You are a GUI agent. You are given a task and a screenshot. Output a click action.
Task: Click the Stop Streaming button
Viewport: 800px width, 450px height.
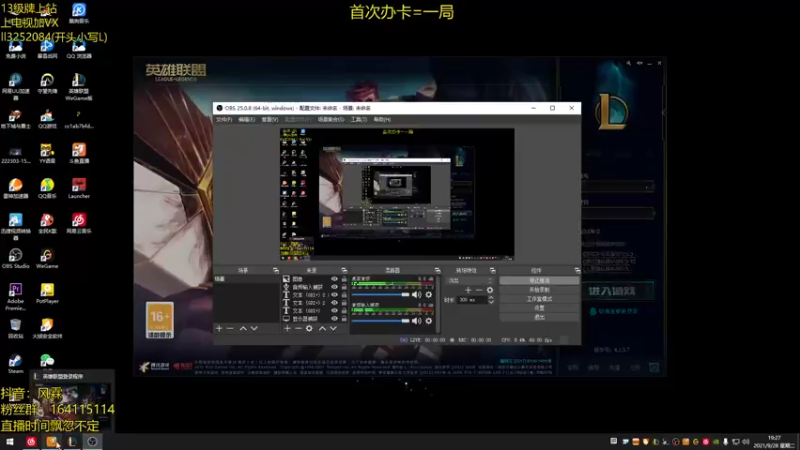pos(539,281)
